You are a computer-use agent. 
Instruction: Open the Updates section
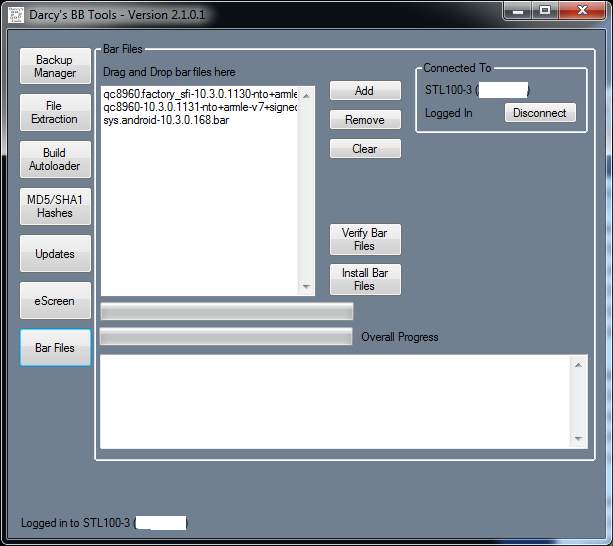coord(55,254)
